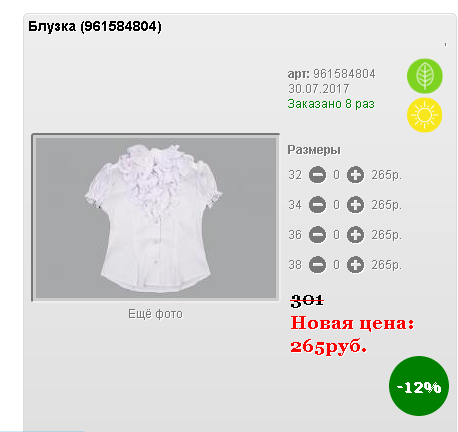Click the Заказано 8 раз text

click(331, 104)
